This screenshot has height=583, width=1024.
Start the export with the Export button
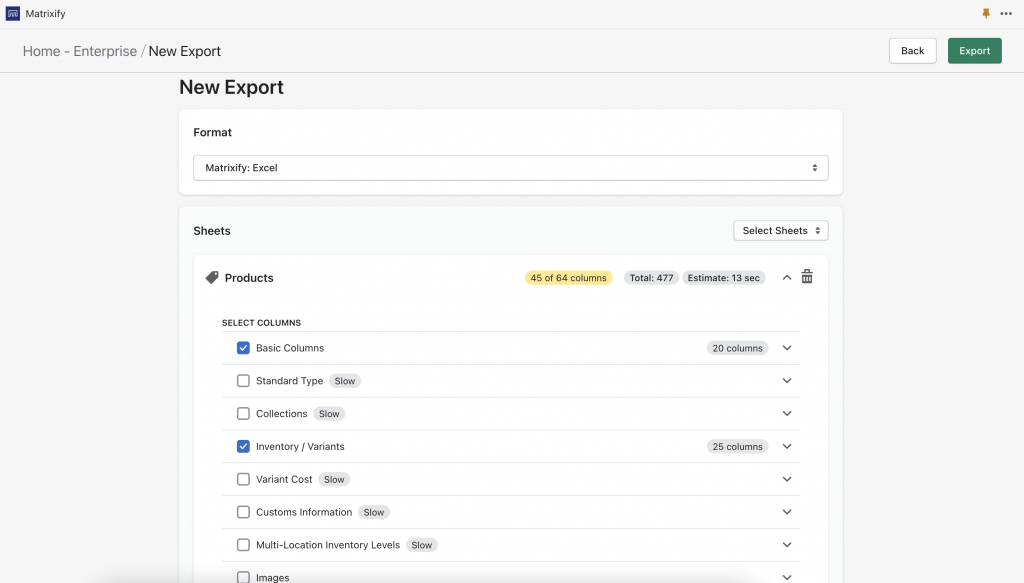[x=974, y=50]
